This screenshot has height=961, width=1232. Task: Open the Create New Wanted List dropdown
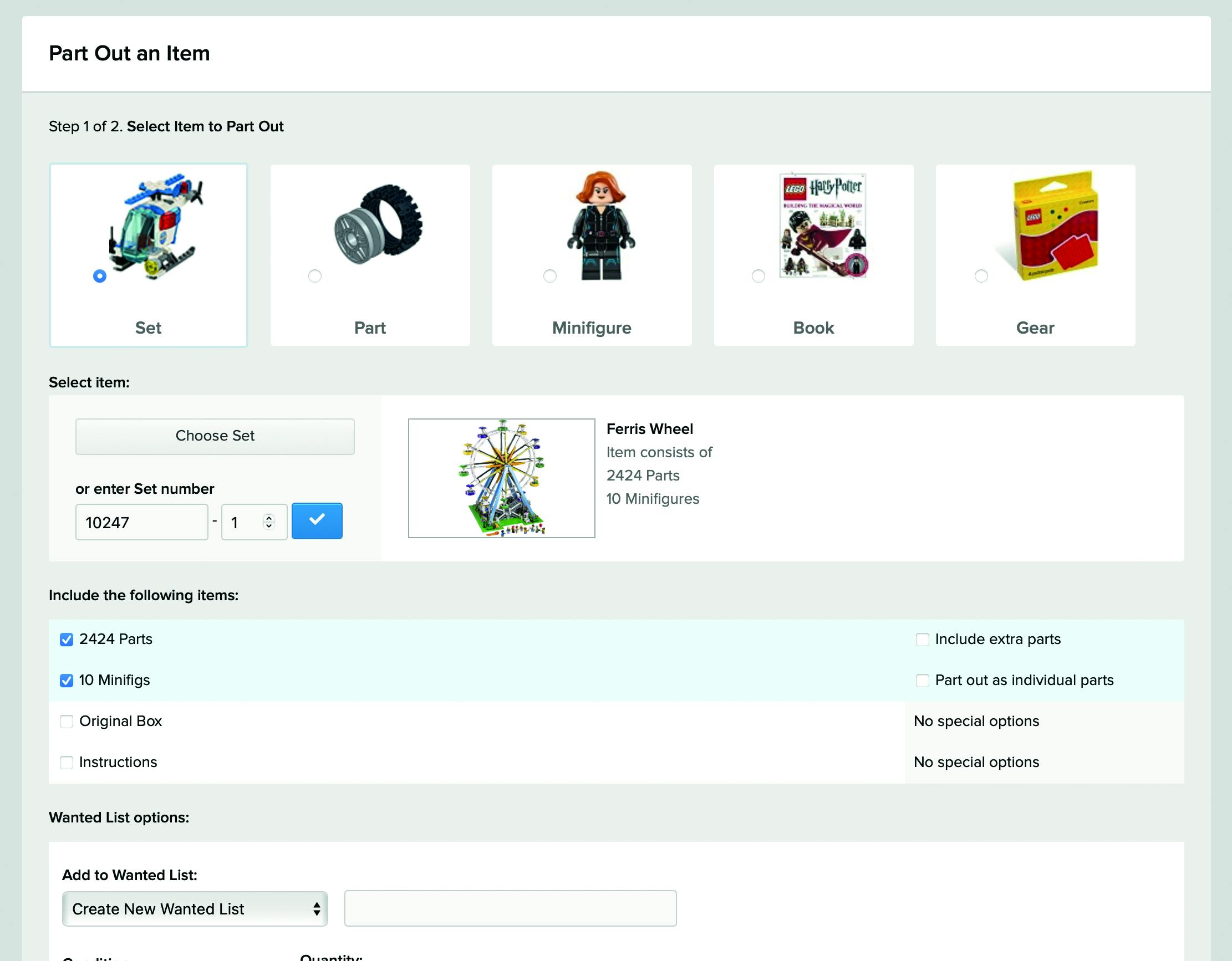click(195, 908)
